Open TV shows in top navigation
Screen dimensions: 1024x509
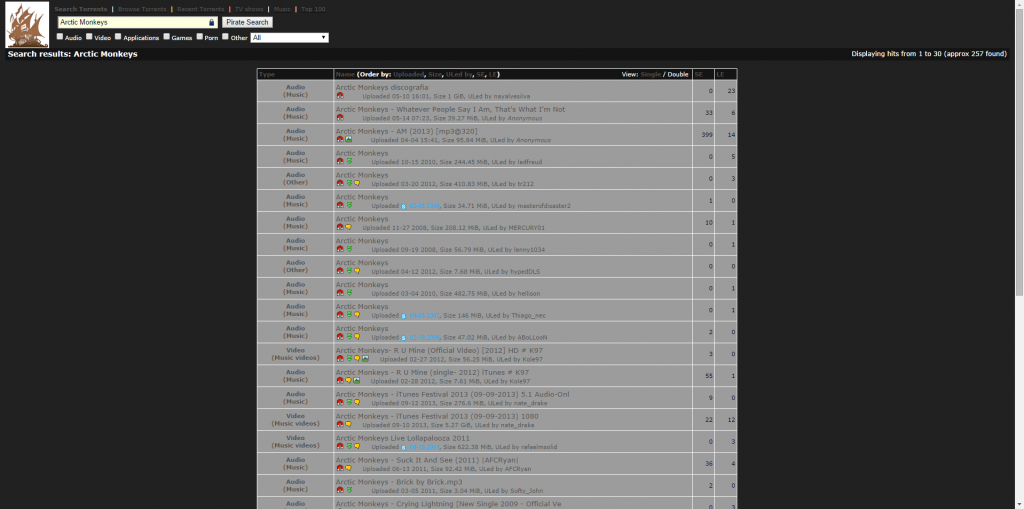pyautogui.click(x=249, y=9)
